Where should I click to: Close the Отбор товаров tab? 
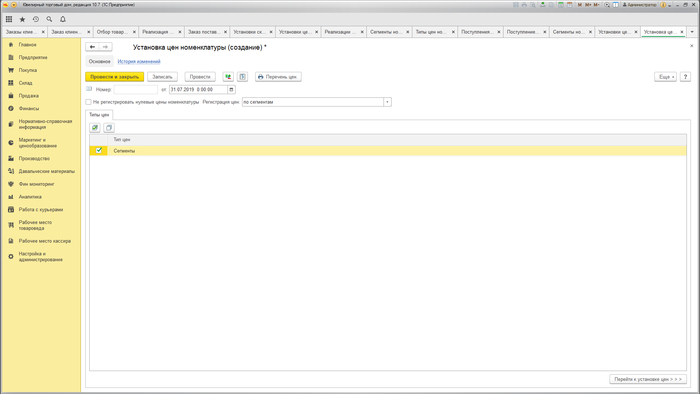(134, 32)
